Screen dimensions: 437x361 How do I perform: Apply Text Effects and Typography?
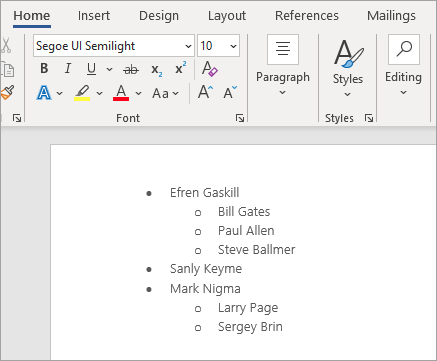point(44,93)
